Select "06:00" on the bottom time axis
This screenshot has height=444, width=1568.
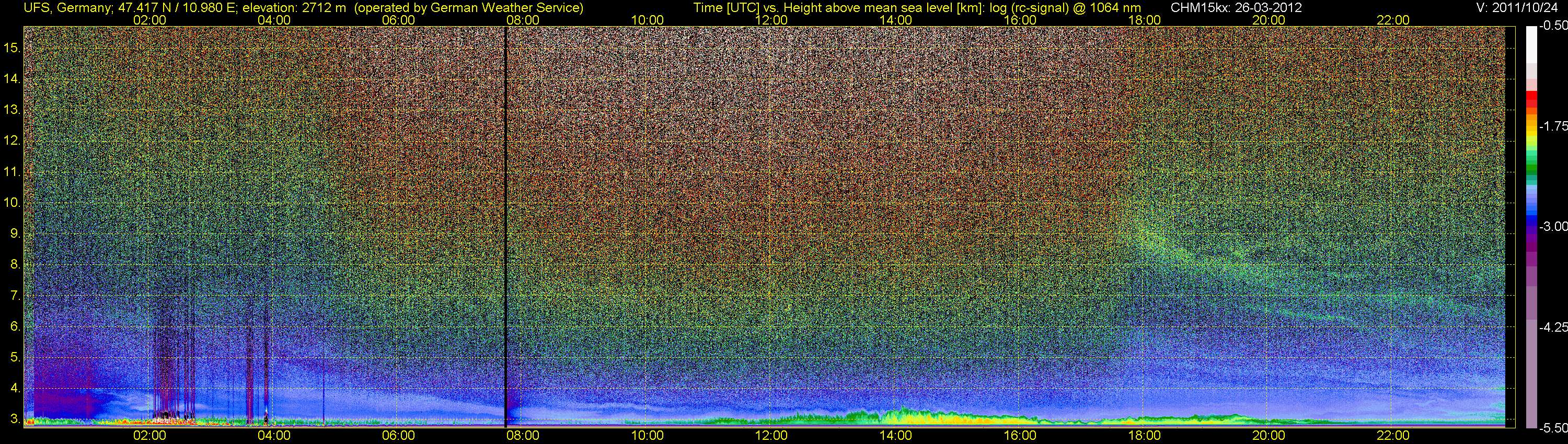399,436
